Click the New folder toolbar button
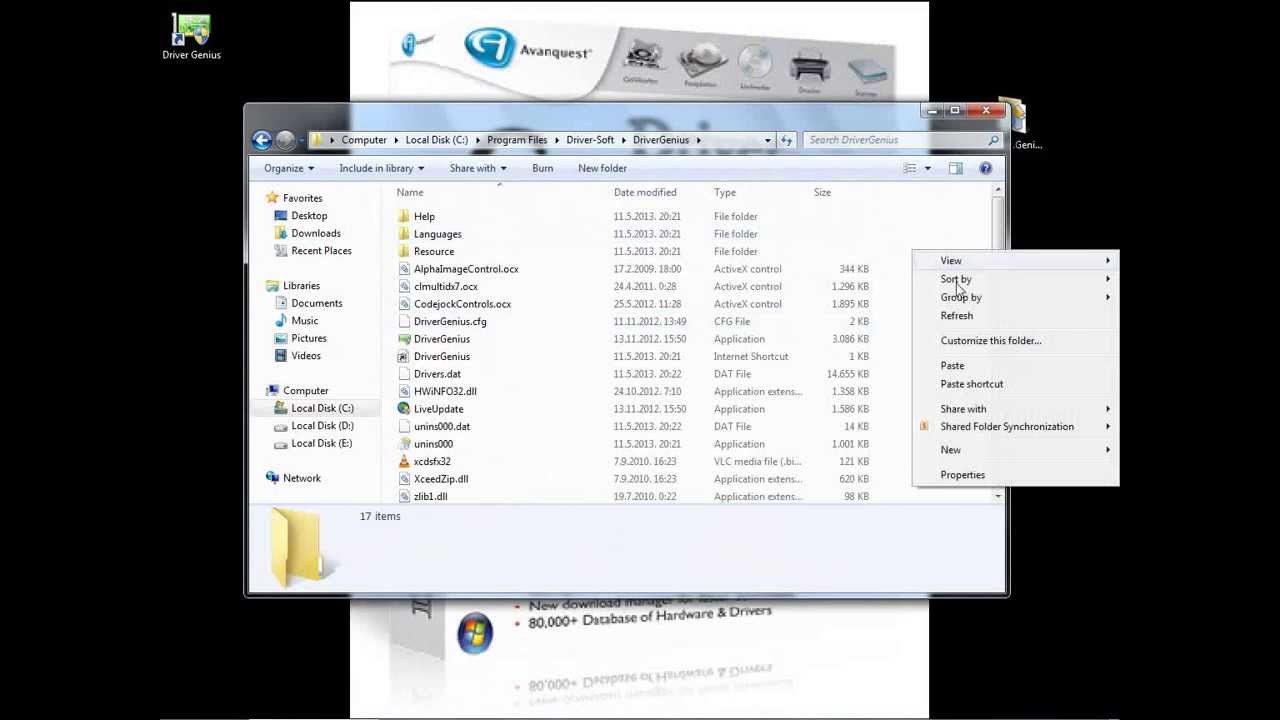Image resolution: width=1280 pixels, height=720 pixels. [x=602, y=168]
